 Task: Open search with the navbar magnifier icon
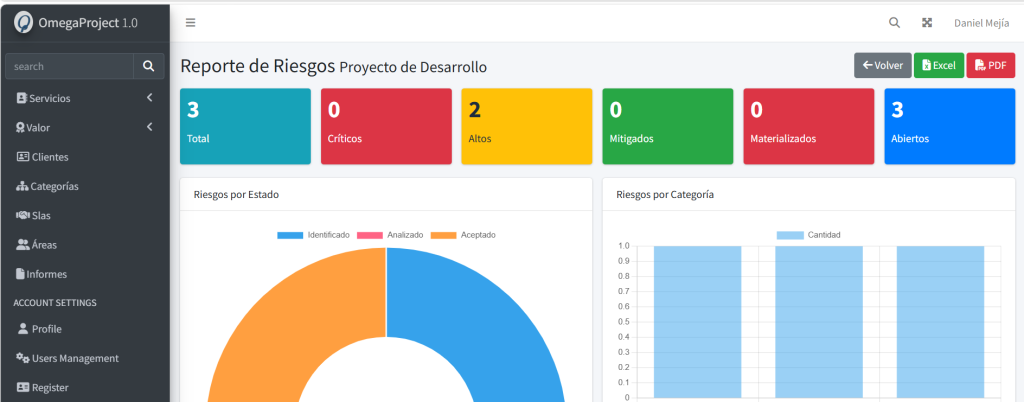pyautogui.click(x=895, y=23)
